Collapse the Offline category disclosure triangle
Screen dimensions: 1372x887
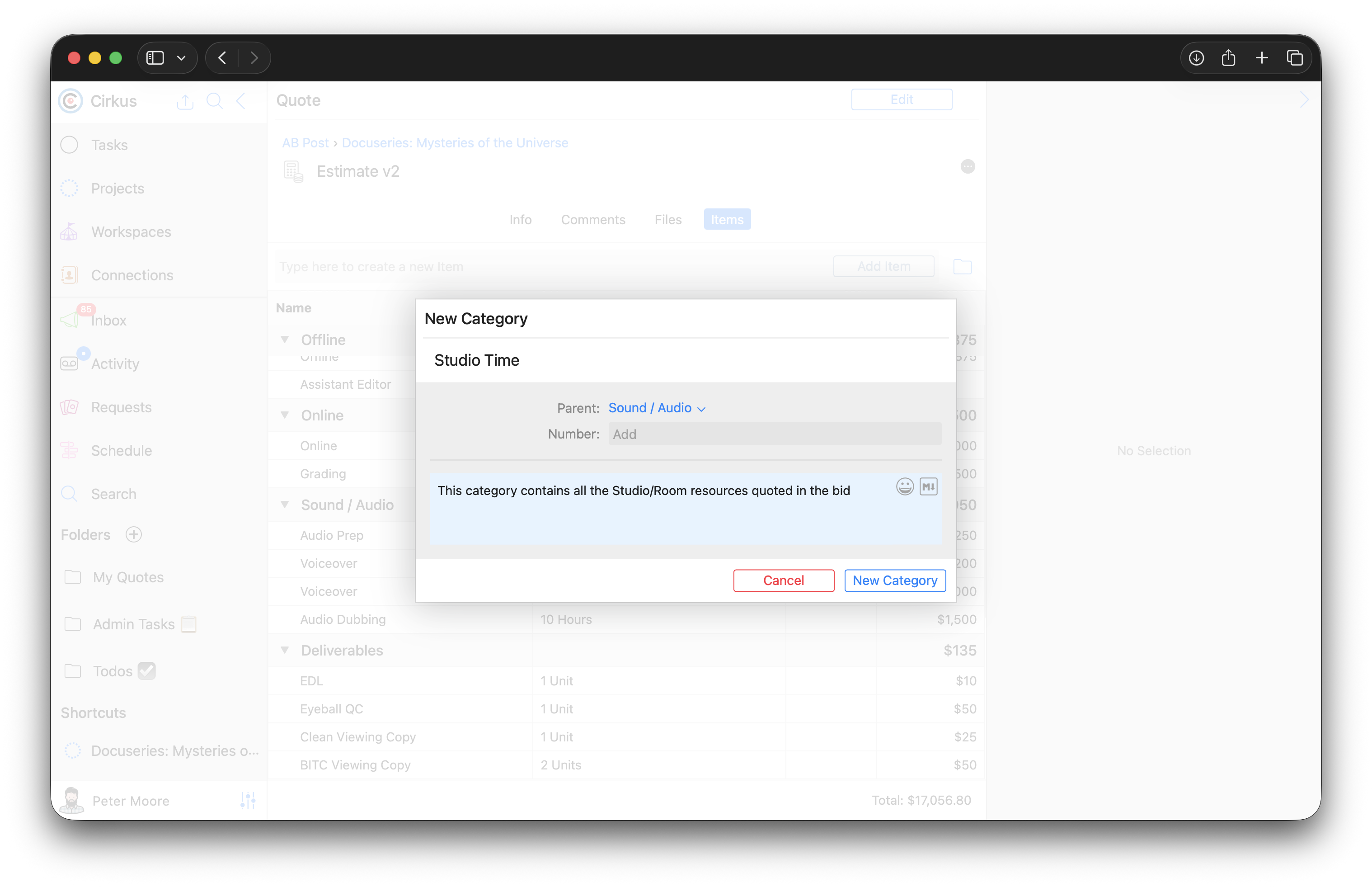[x=284, y=339]
